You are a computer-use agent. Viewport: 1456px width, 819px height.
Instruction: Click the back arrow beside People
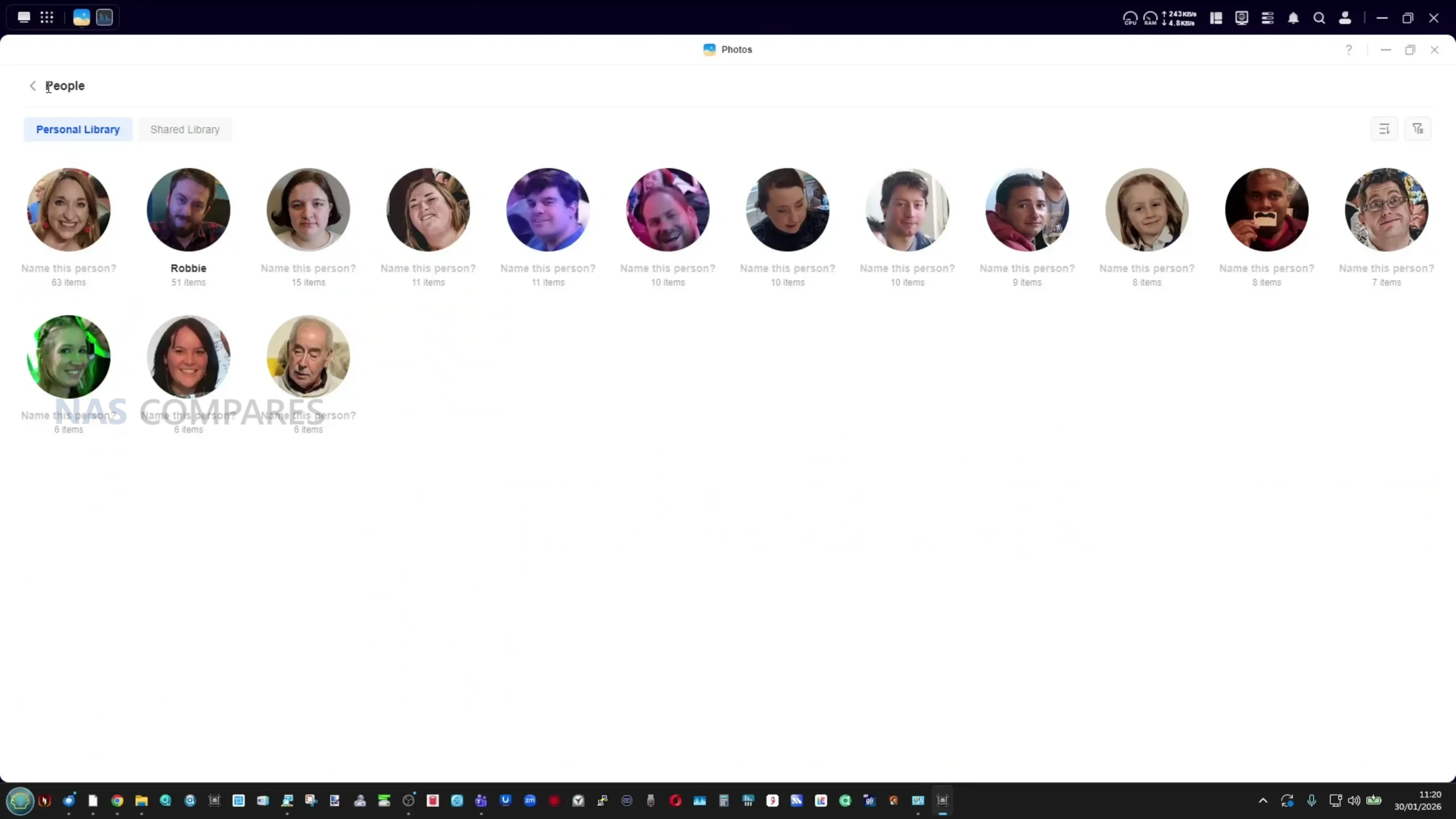32,86
